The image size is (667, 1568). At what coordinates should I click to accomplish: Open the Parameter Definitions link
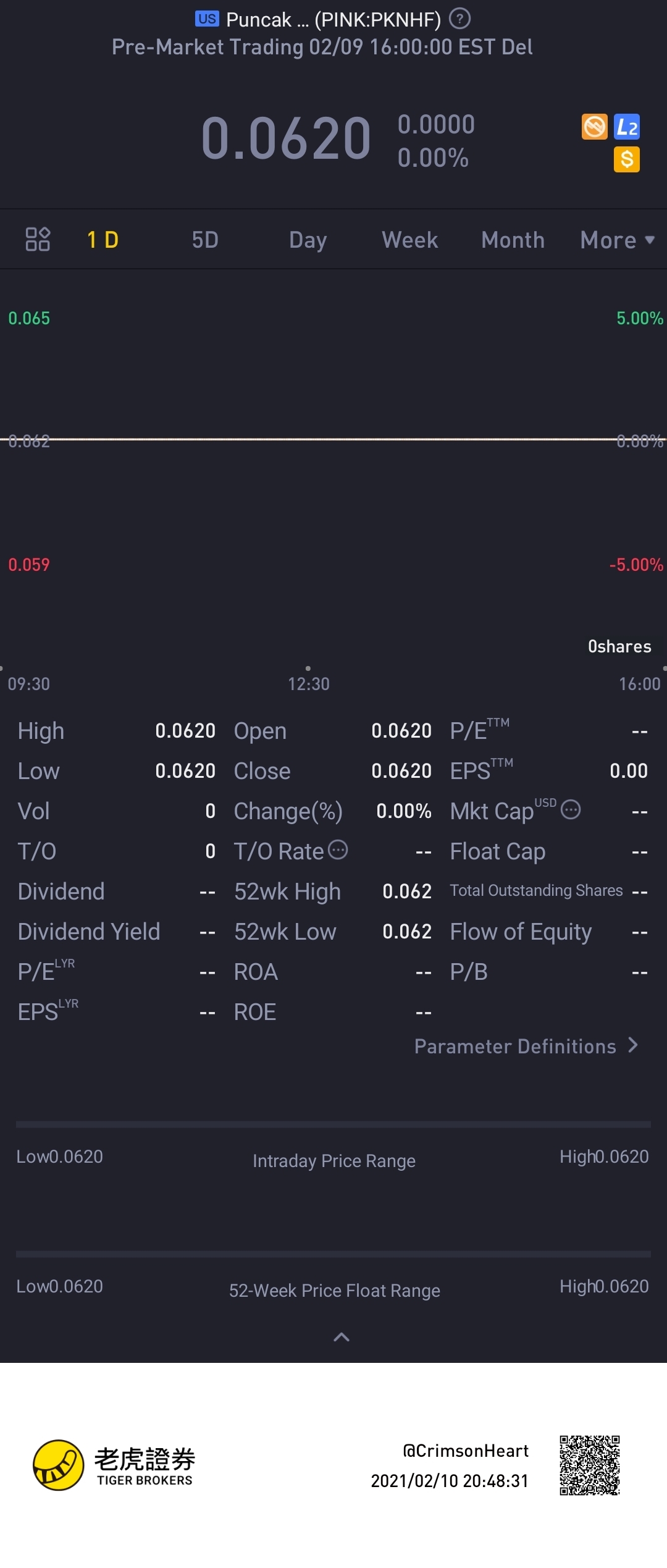point(515,1047)
